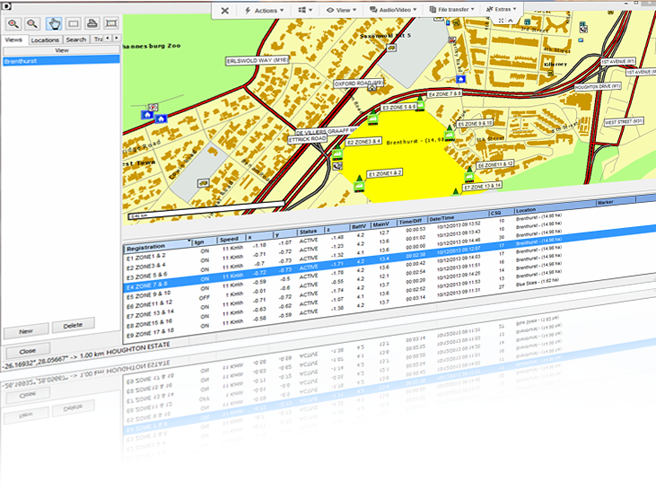Switch to the Search tab

pos(76,40)
